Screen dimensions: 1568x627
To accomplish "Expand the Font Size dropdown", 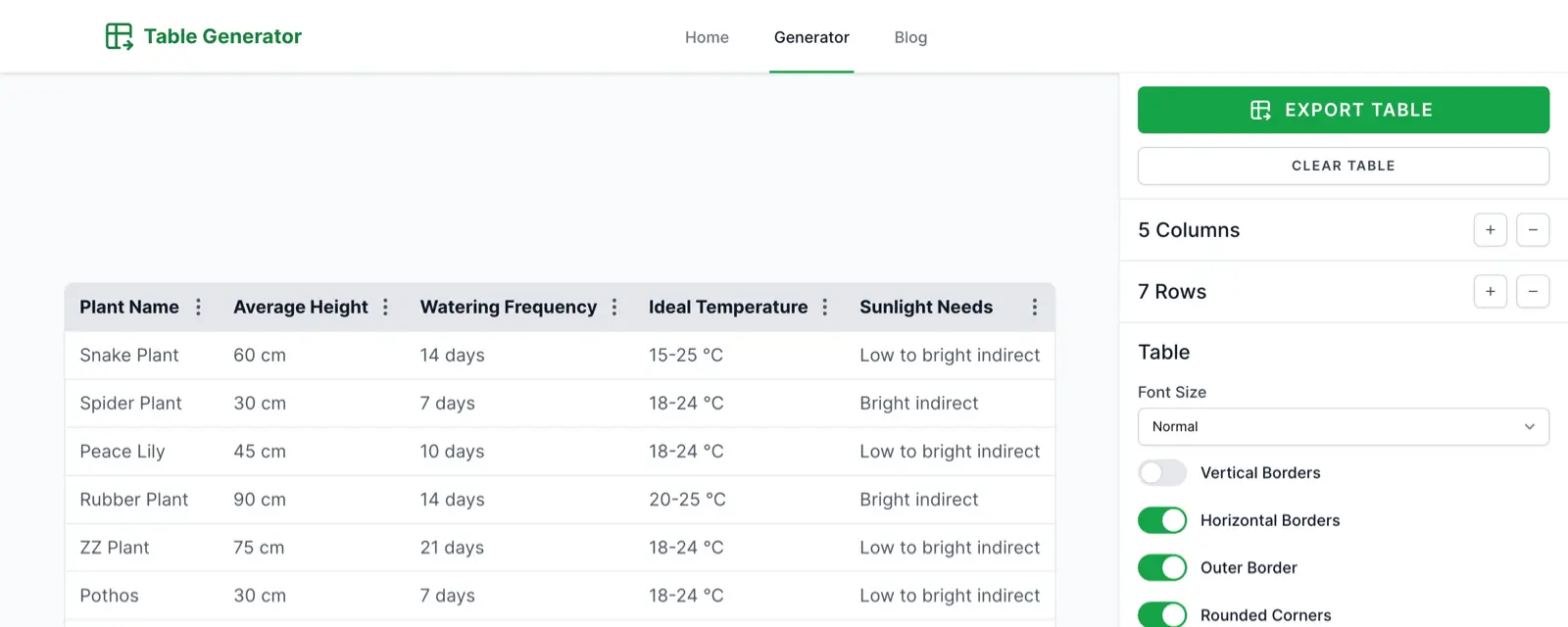I will (x=1343, y=427).
